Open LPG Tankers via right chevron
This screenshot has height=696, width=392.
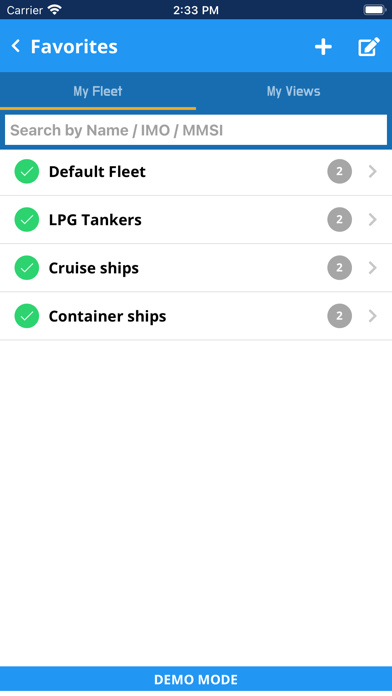coord(373,220)
